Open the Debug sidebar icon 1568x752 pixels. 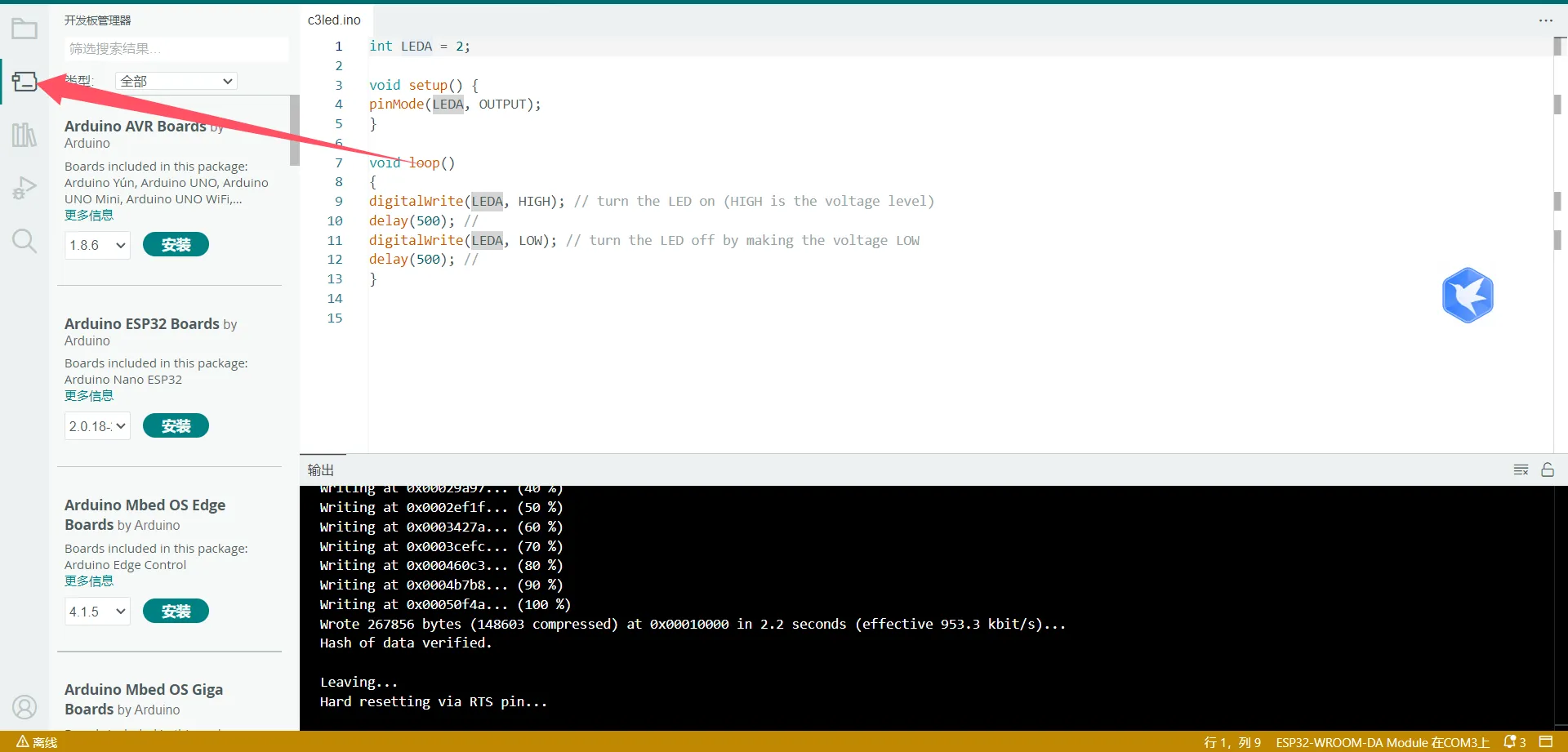point(24,188)
